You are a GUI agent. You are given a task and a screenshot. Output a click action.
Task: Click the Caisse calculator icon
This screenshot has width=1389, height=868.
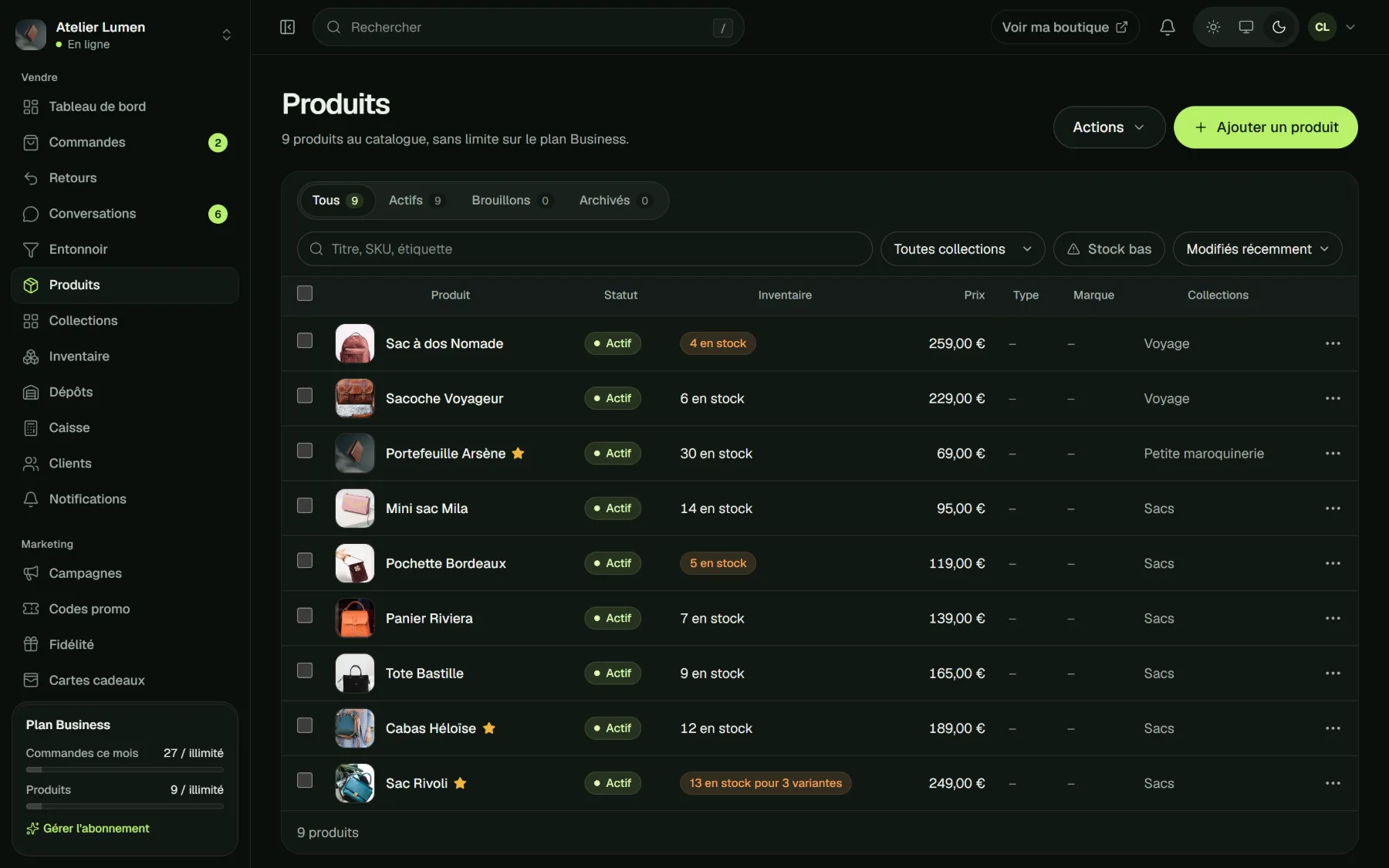(x=31, y=427)
